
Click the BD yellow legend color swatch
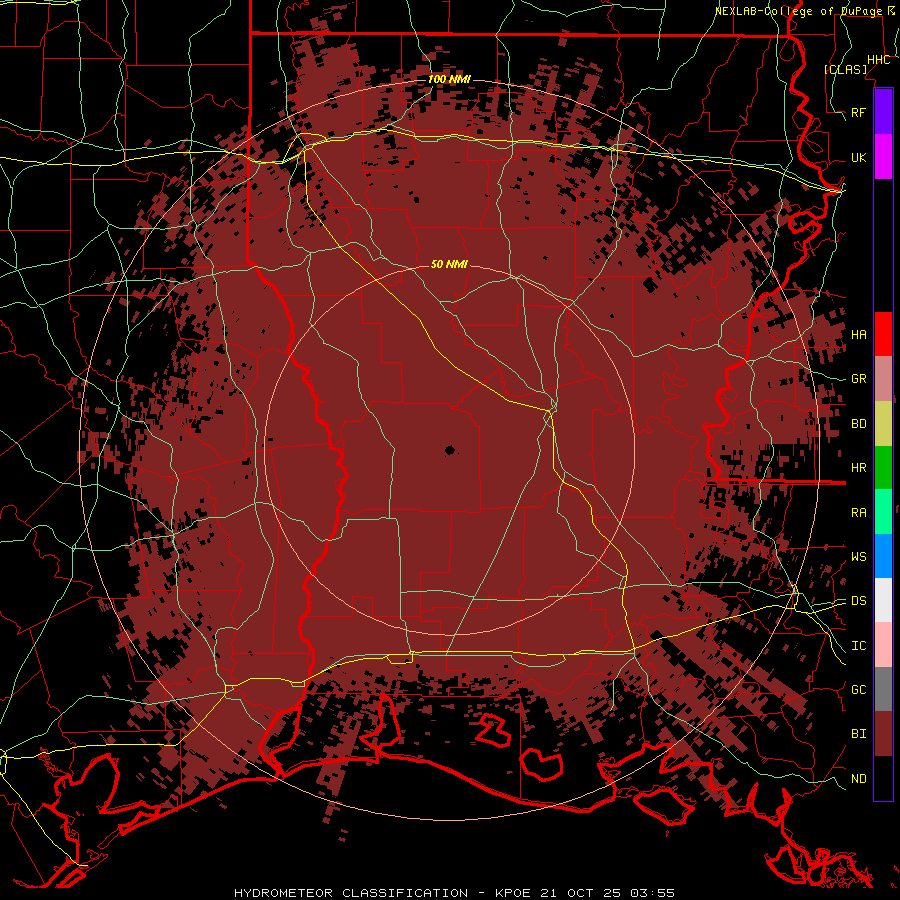883,424
